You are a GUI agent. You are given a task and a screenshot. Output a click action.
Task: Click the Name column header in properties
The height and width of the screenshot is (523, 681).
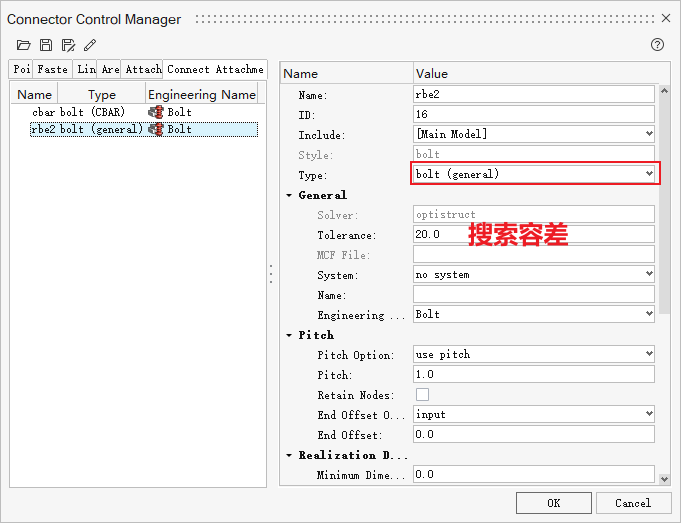[x=347, y=73]
